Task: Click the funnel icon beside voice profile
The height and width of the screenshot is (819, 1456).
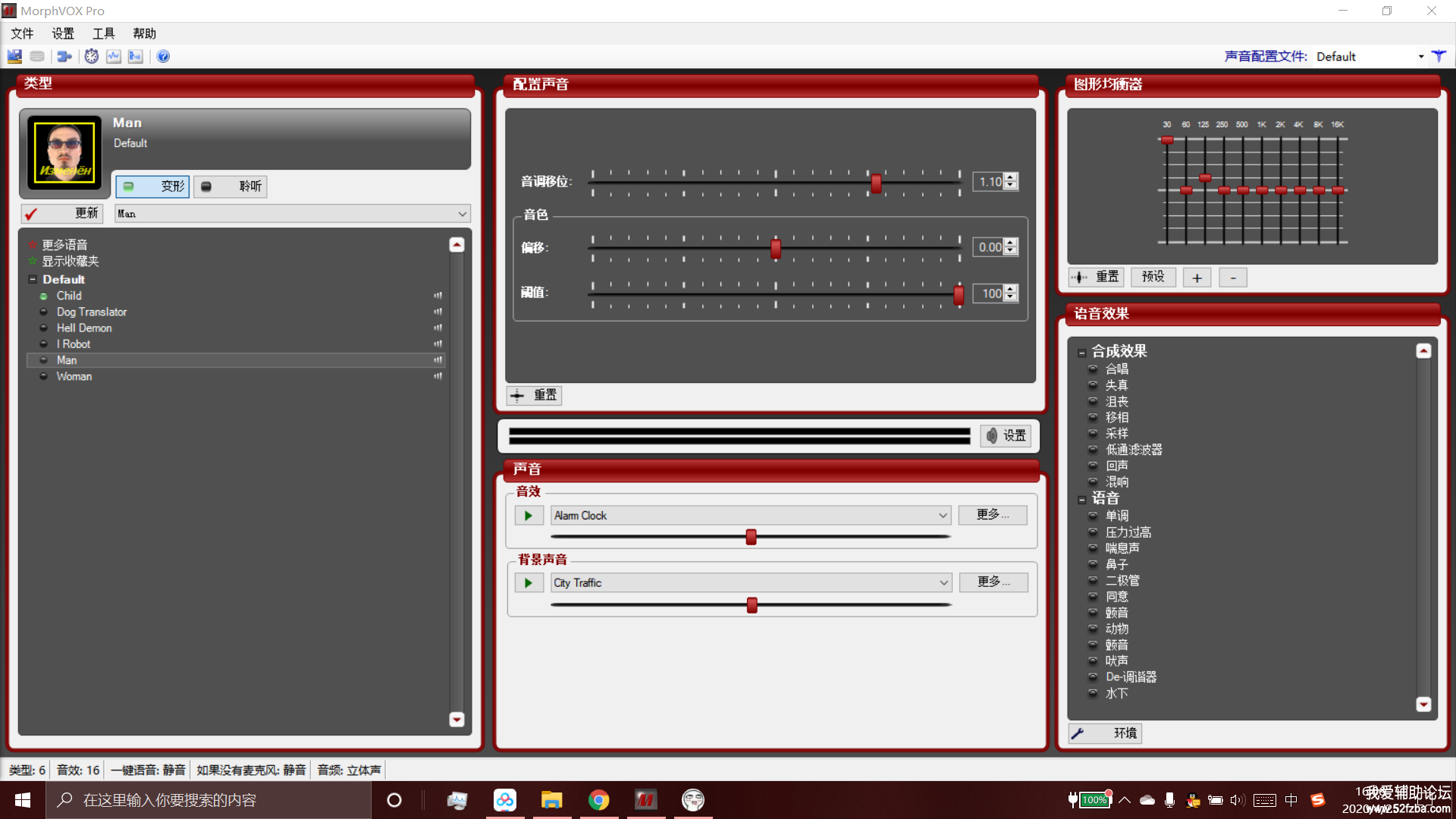Action: pos(1439,56)
